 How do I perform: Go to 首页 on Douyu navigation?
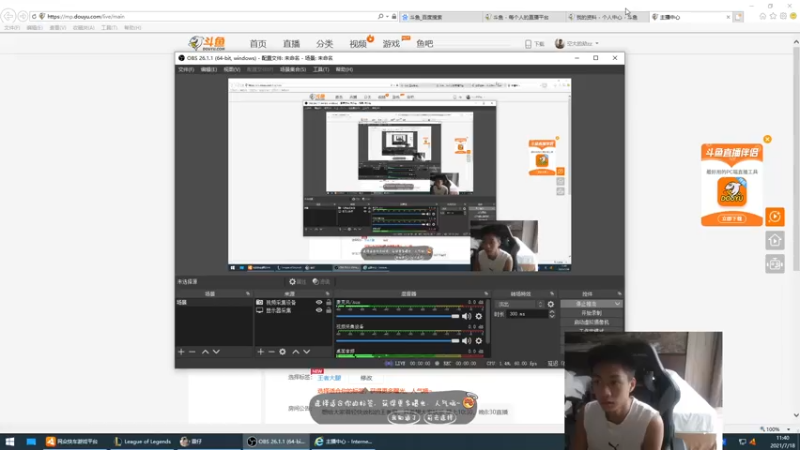pos(258,44)
